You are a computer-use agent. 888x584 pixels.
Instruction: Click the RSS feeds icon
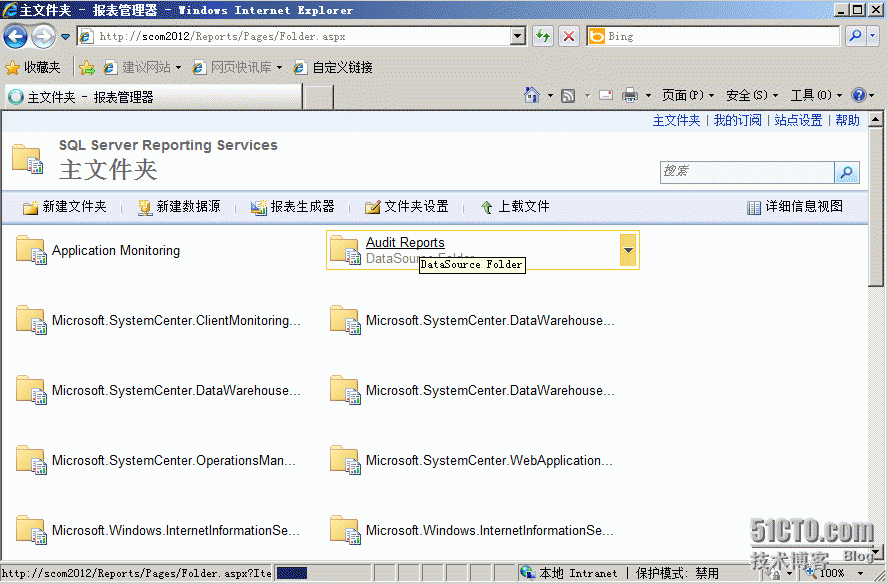568,96
